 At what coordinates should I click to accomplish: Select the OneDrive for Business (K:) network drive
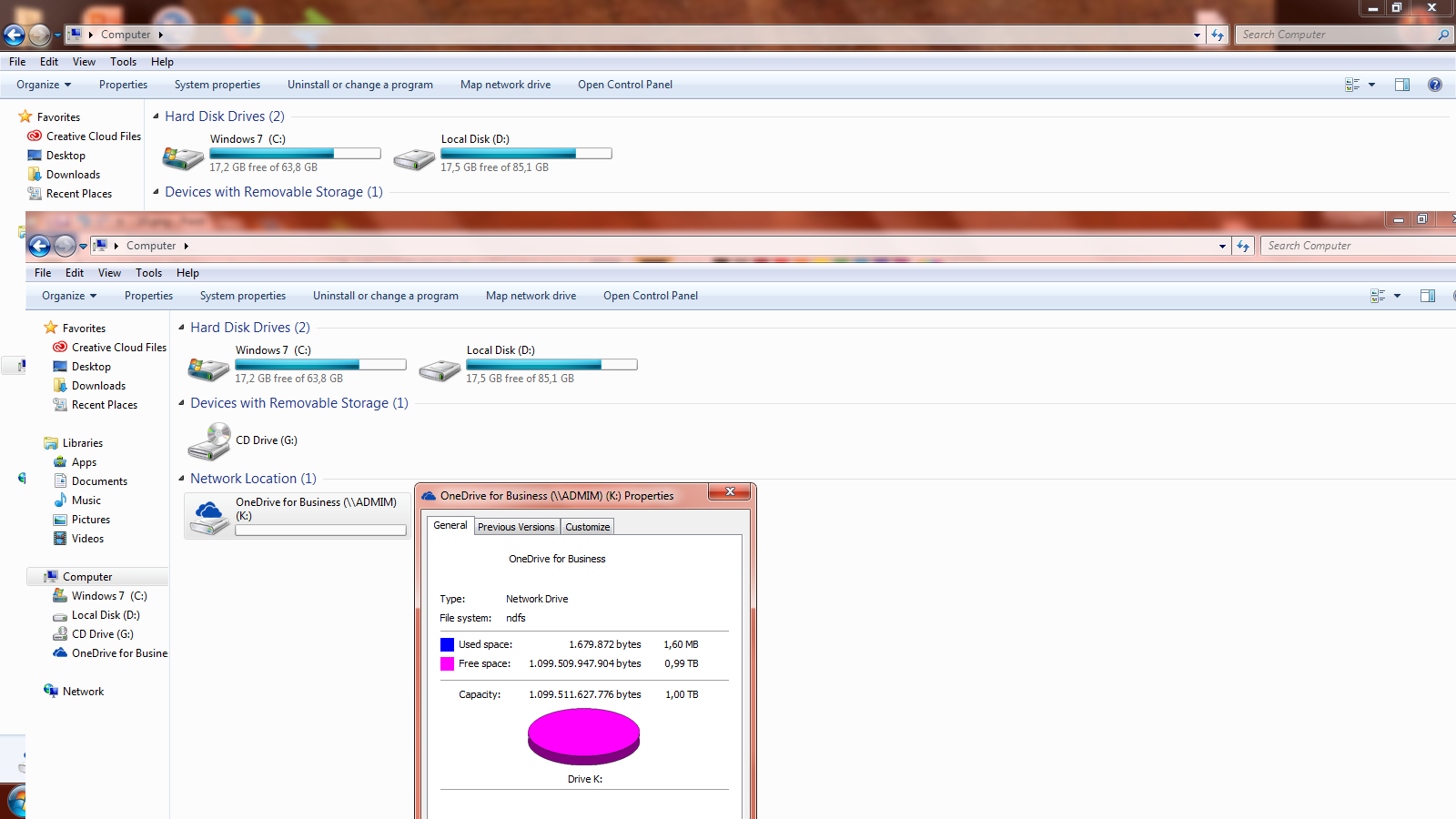(297, 517)
